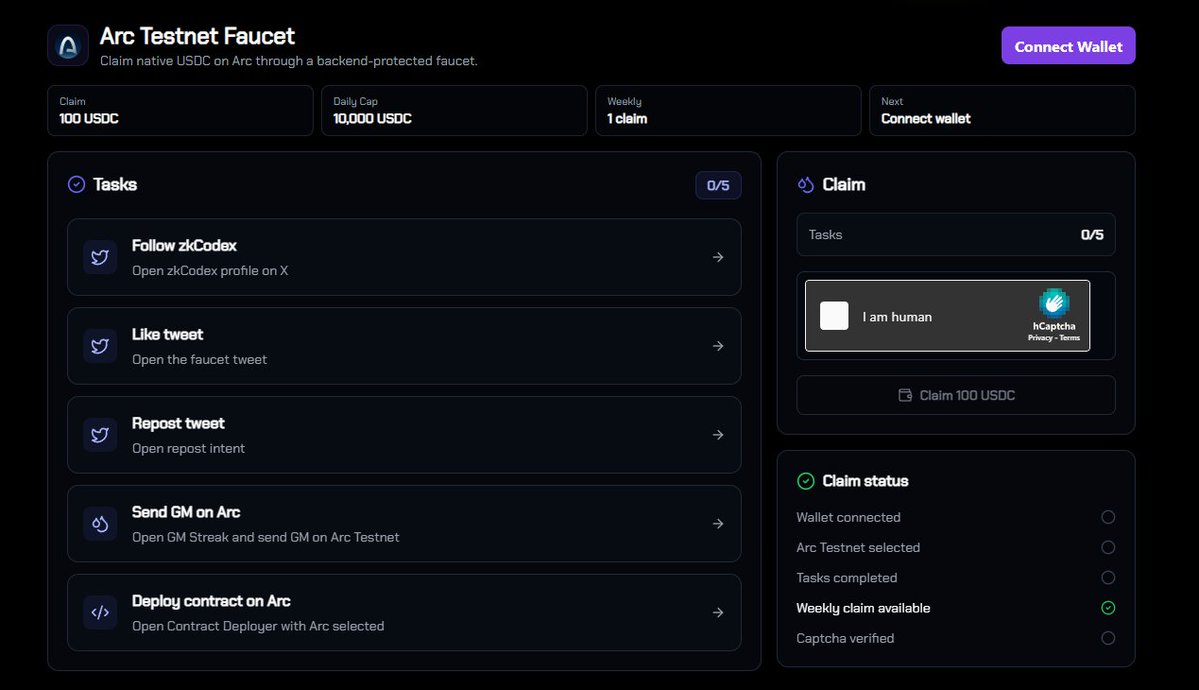Click the 'Weekly claim available' status label
Image resolution: width=1199 pixels, height=690 pixels.
click(863, 607)
